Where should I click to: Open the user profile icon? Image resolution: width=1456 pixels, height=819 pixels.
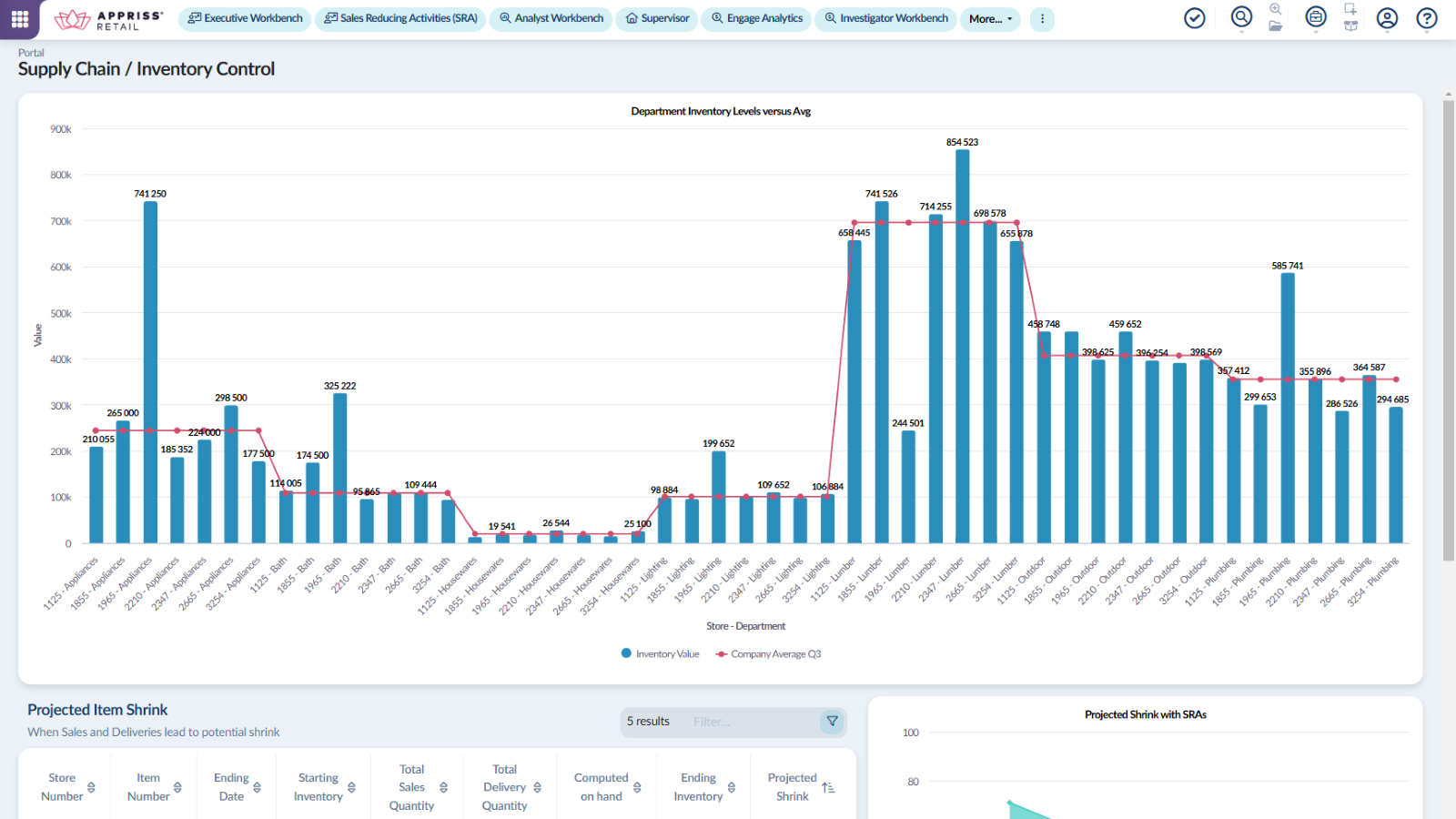(1387, 18)
